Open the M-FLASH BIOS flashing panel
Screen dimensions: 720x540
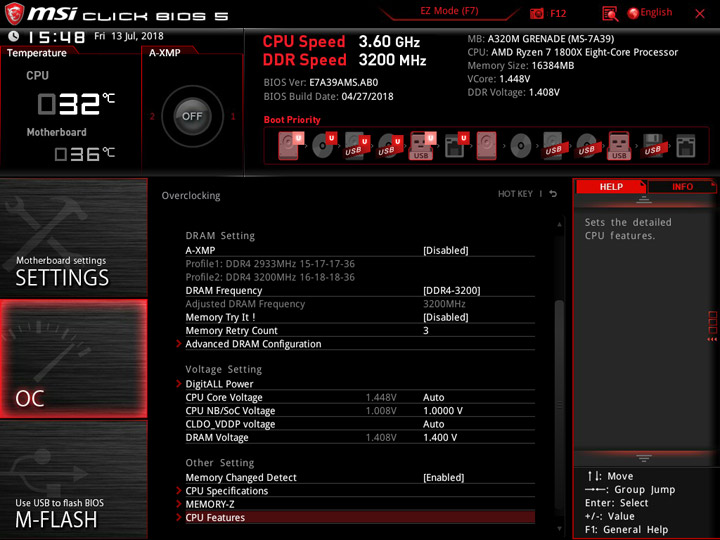[73, 479]
